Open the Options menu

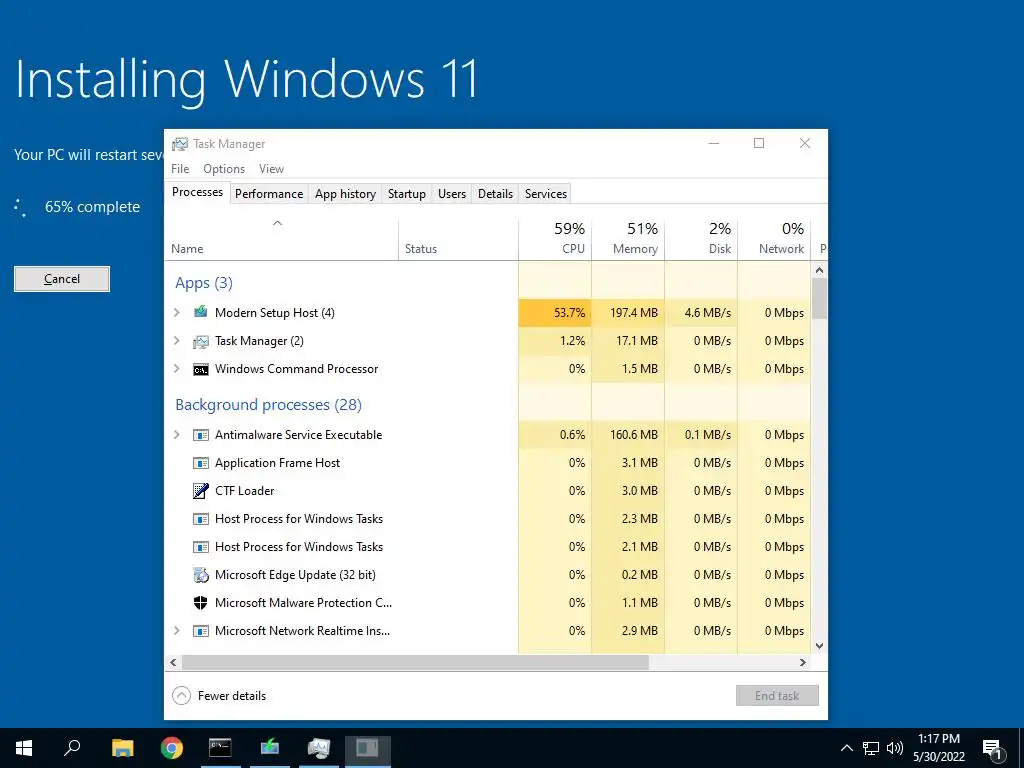[224, 168]
